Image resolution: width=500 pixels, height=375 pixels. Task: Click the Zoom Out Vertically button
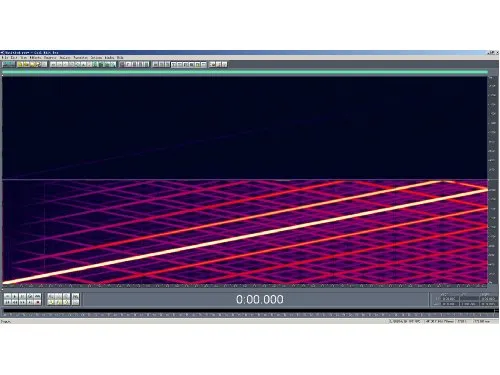(76, 302)
